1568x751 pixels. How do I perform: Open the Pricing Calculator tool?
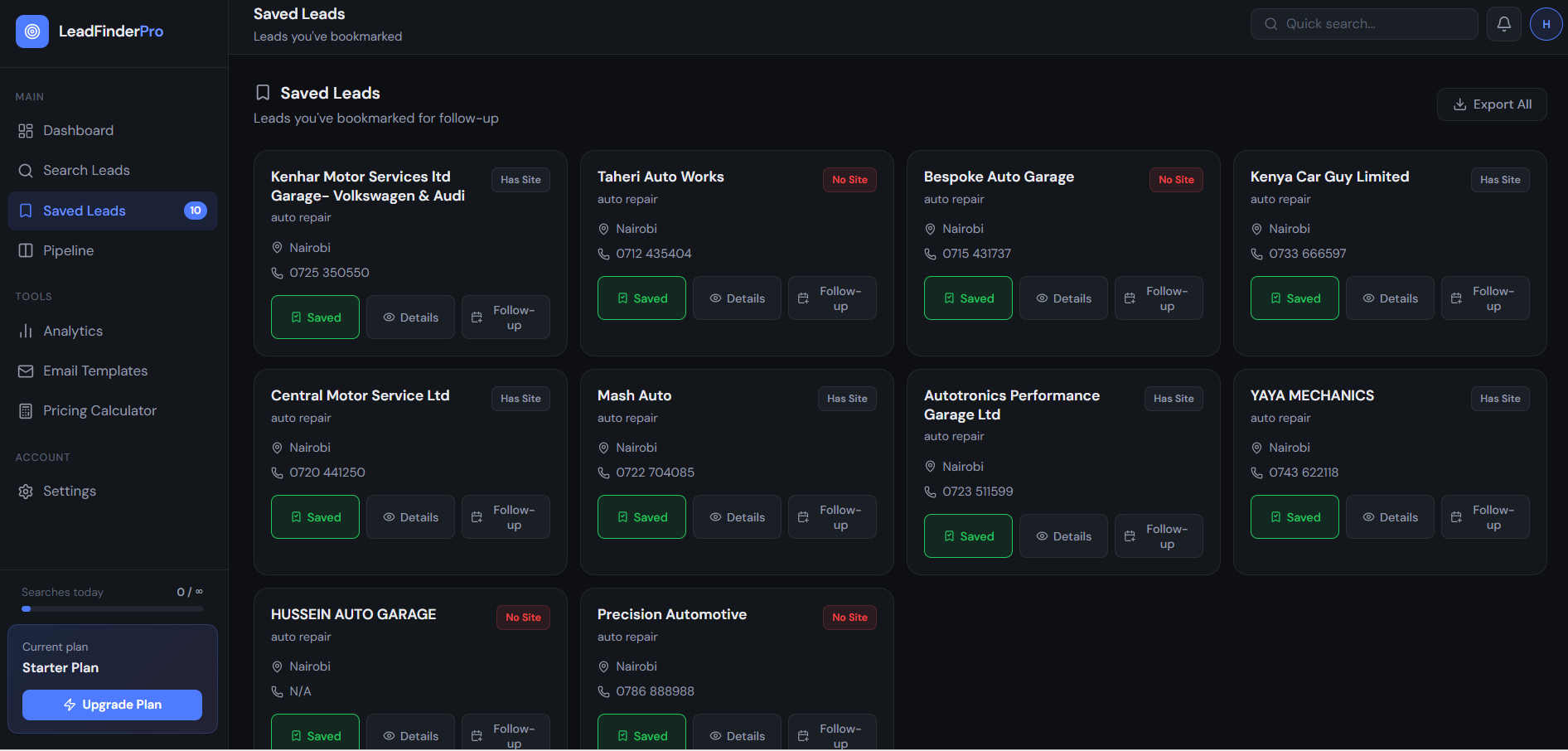point(113,411)
